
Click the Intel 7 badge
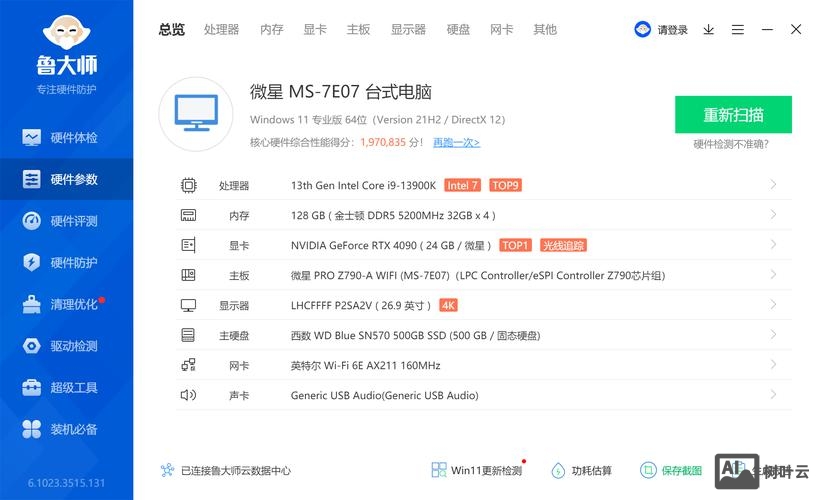[462, 185]
